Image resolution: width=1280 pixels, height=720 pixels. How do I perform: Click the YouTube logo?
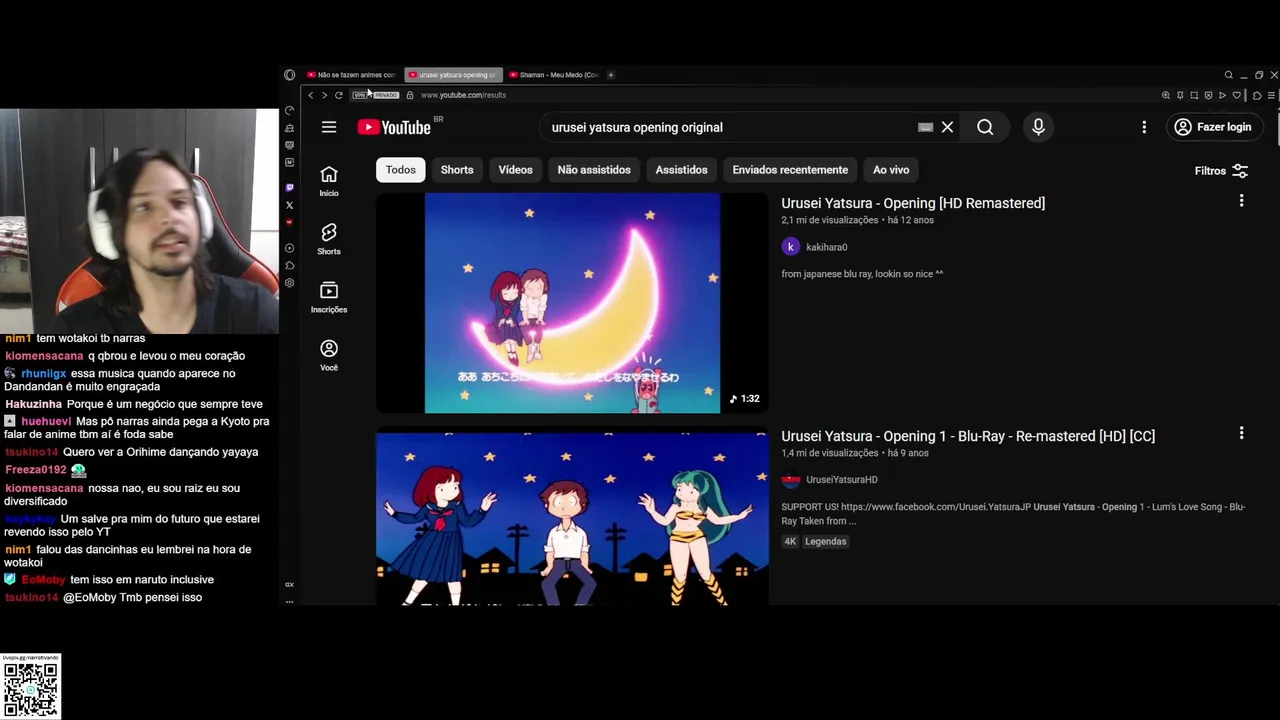pos(394,127)
